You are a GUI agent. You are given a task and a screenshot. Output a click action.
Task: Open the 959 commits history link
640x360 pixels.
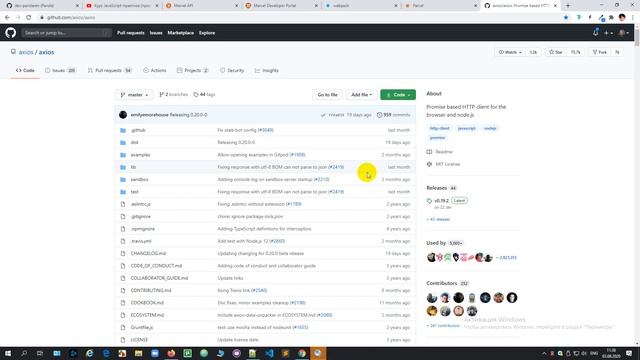click(394, 115)
